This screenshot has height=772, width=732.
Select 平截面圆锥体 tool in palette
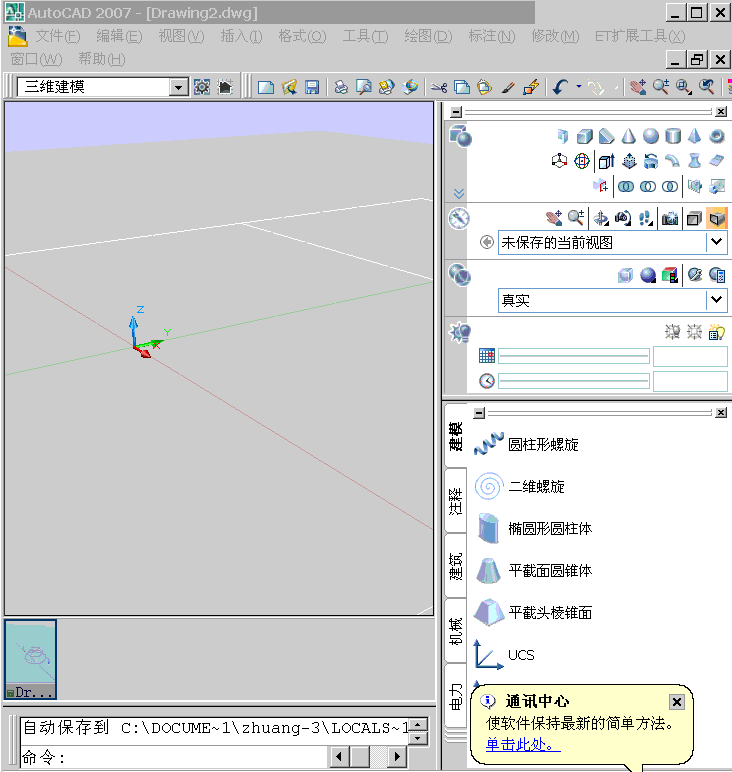(x=533, y=571)
